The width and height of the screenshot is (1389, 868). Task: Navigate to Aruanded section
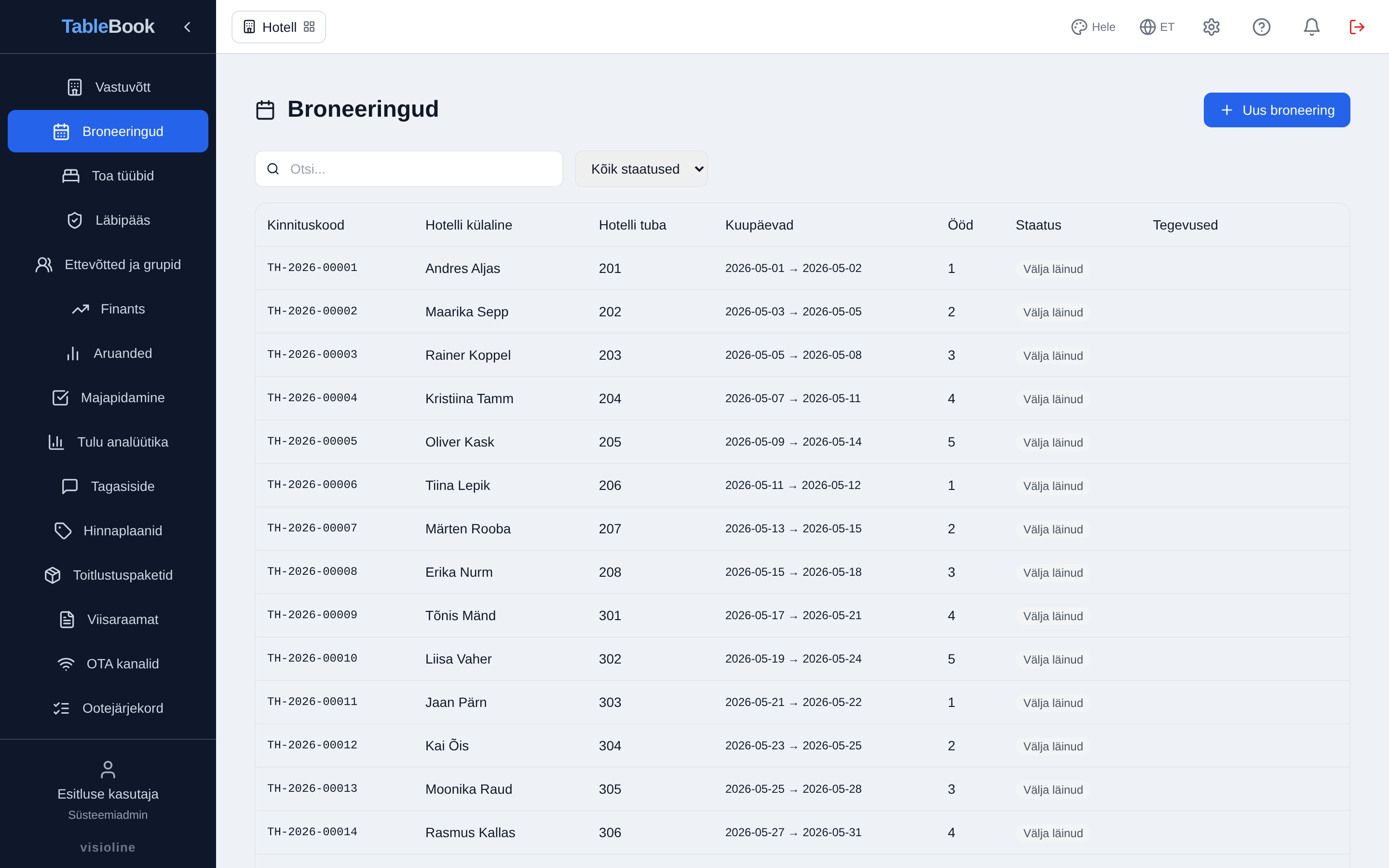(x=108, y=353)
